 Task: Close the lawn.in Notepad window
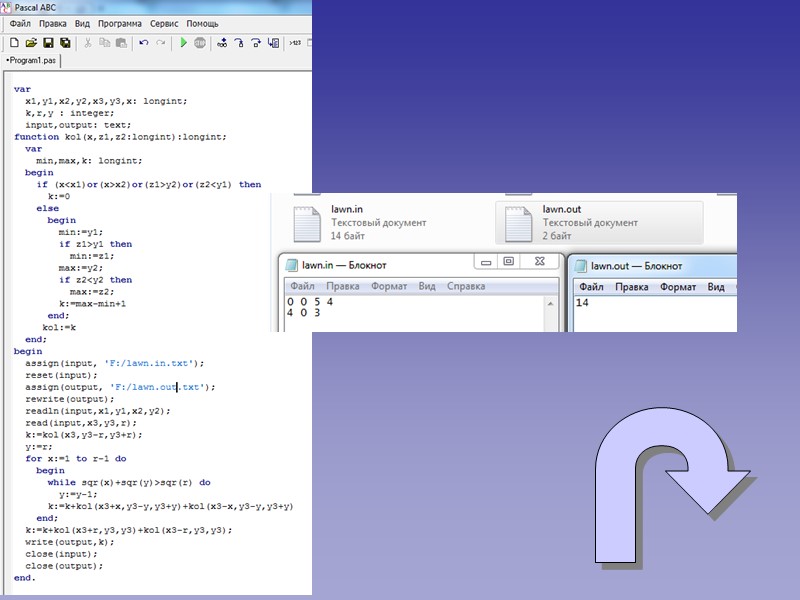pyautogui.click(x=540, y=262)
